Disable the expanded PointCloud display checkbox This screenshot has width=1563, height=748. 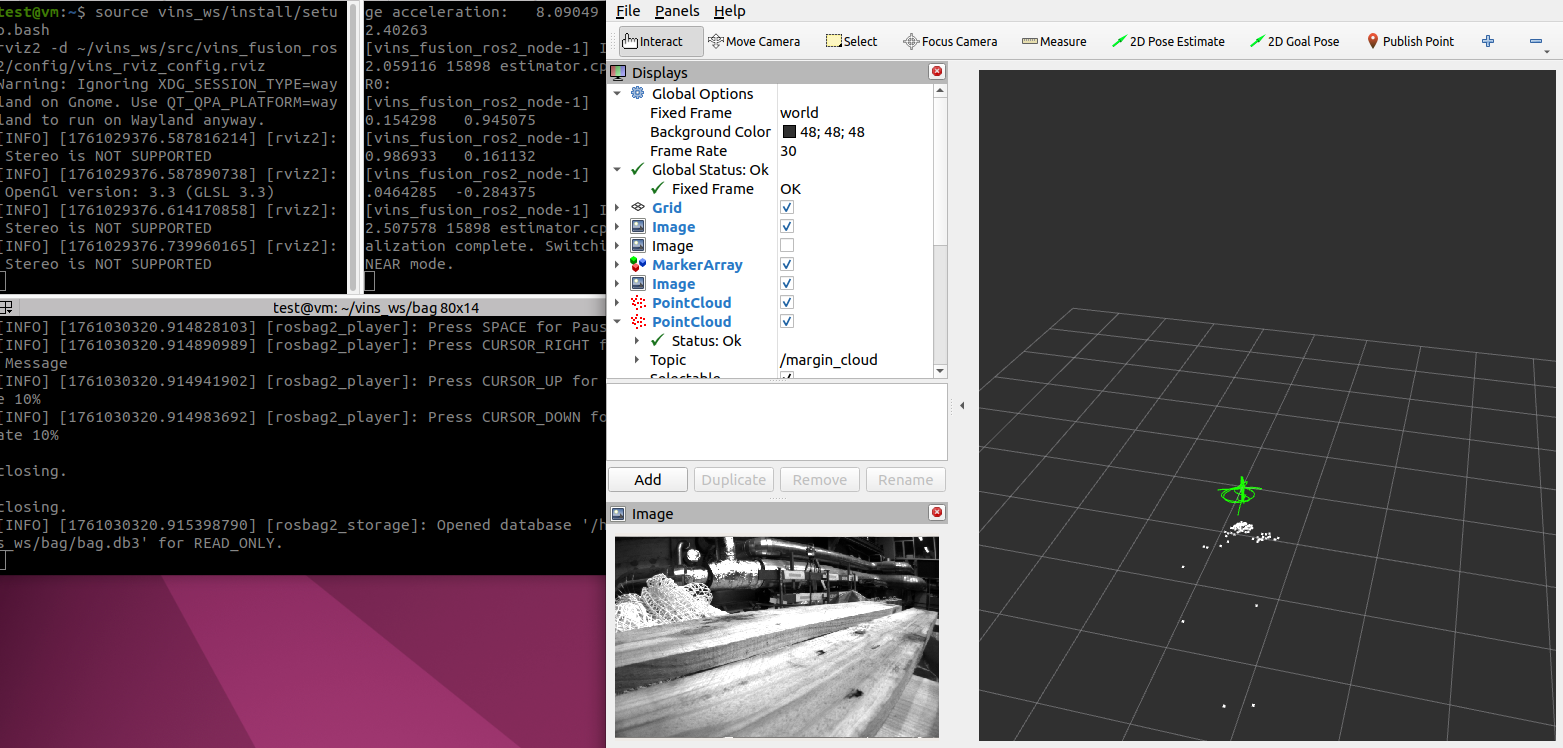(787, 321)
